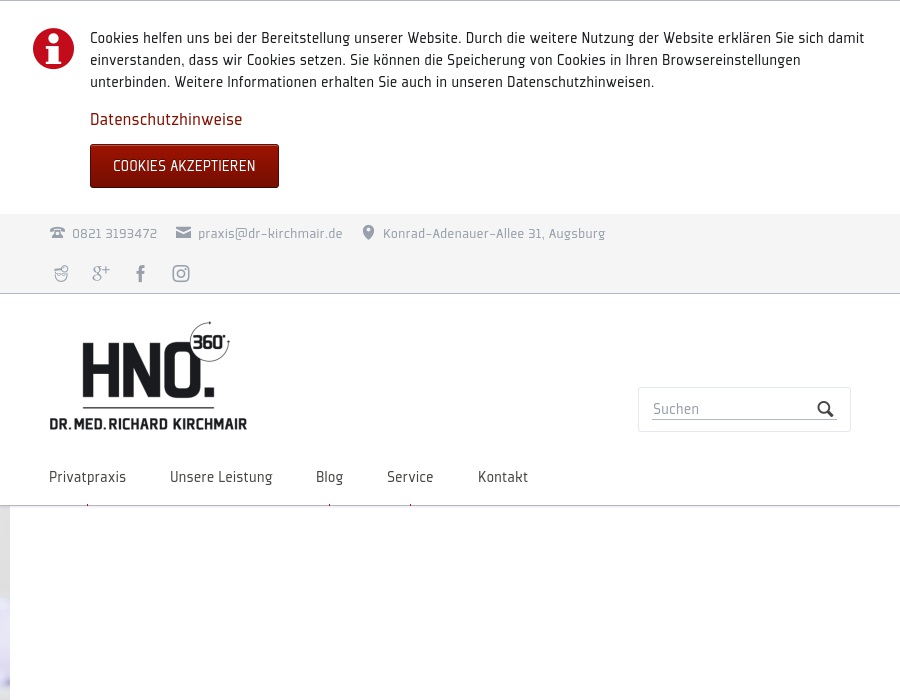Call phone number 0821 3193472
The width and height of the screenshot is (900, 700).
[x=114, y=234]
